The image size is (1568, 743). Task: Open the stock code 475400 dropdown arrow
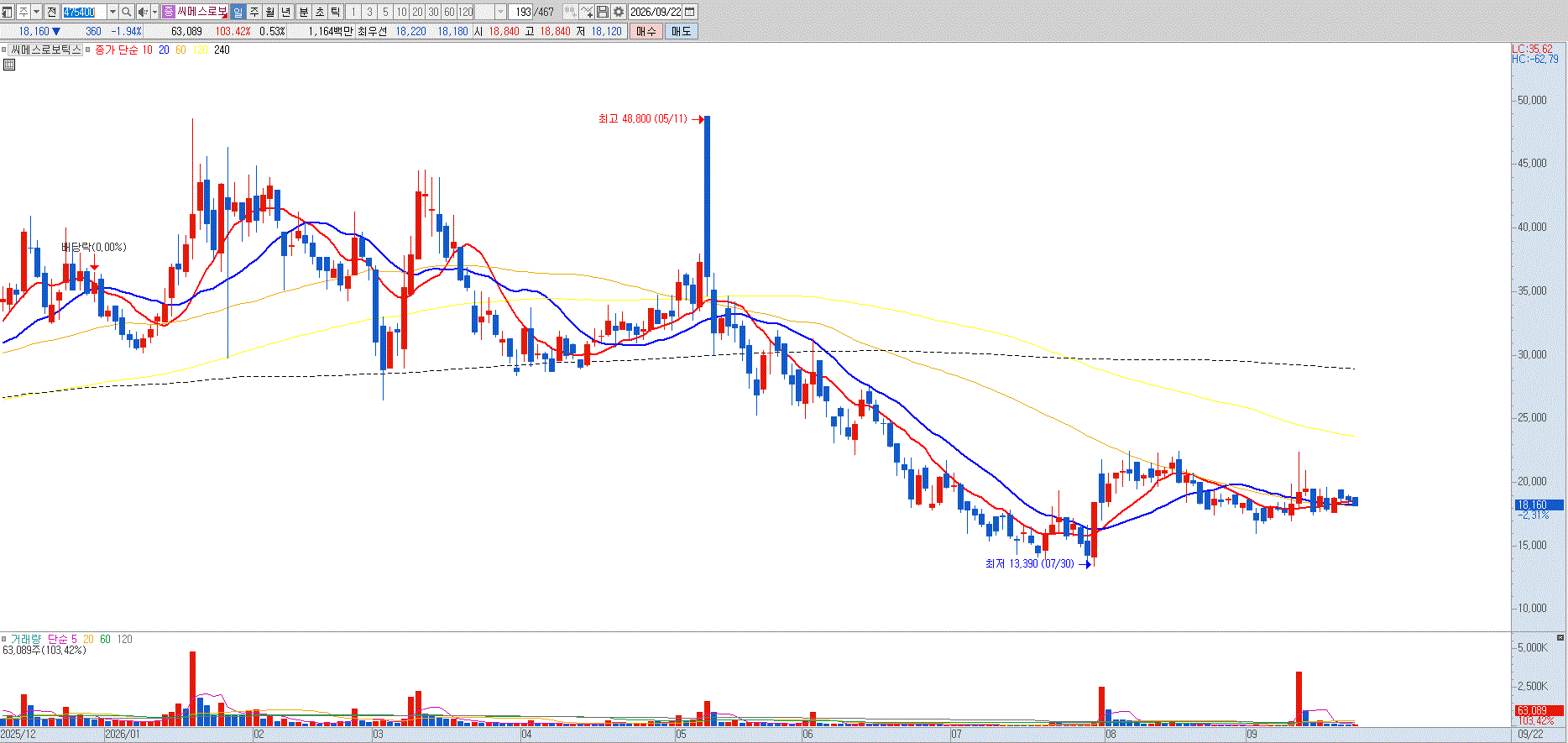coord(112,12)
